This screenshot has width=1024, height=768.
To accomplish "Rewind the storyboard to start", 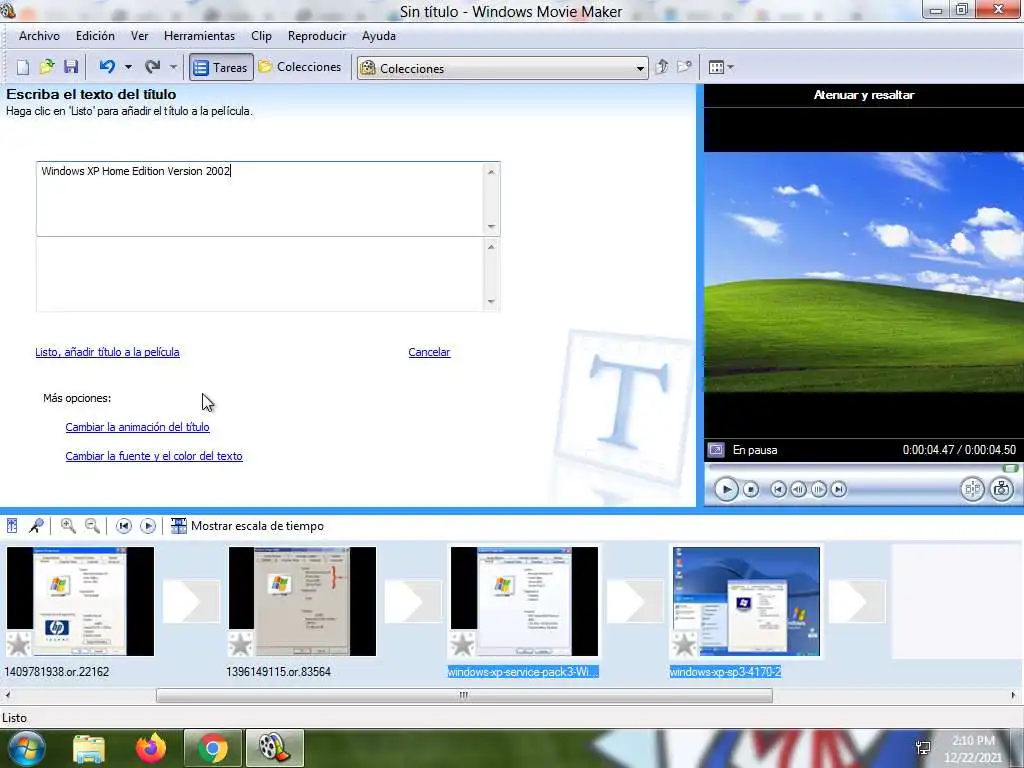I will tap(123, 526).
